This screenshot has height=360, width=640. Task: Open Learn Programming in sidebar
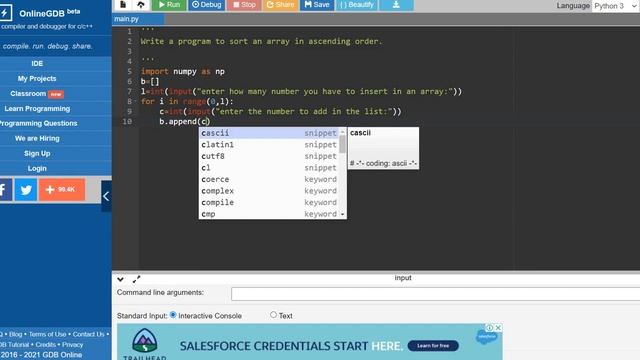tap(37, 109)
